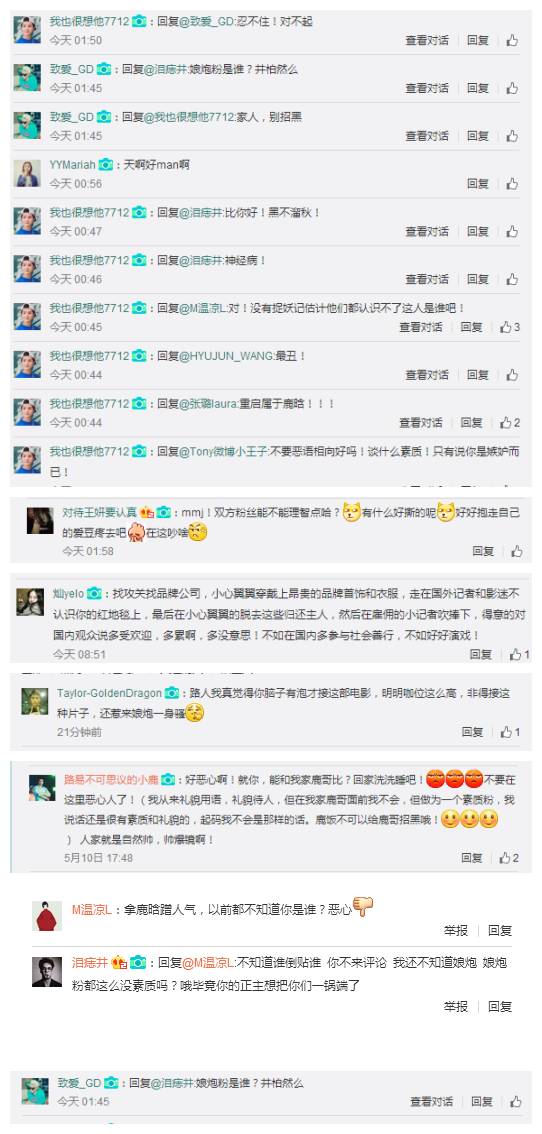The height and width of the screenshot is (1134, 542).
Task: Click thumbs-up showing 3 likes on M温凉L reply
Action: 509,327
